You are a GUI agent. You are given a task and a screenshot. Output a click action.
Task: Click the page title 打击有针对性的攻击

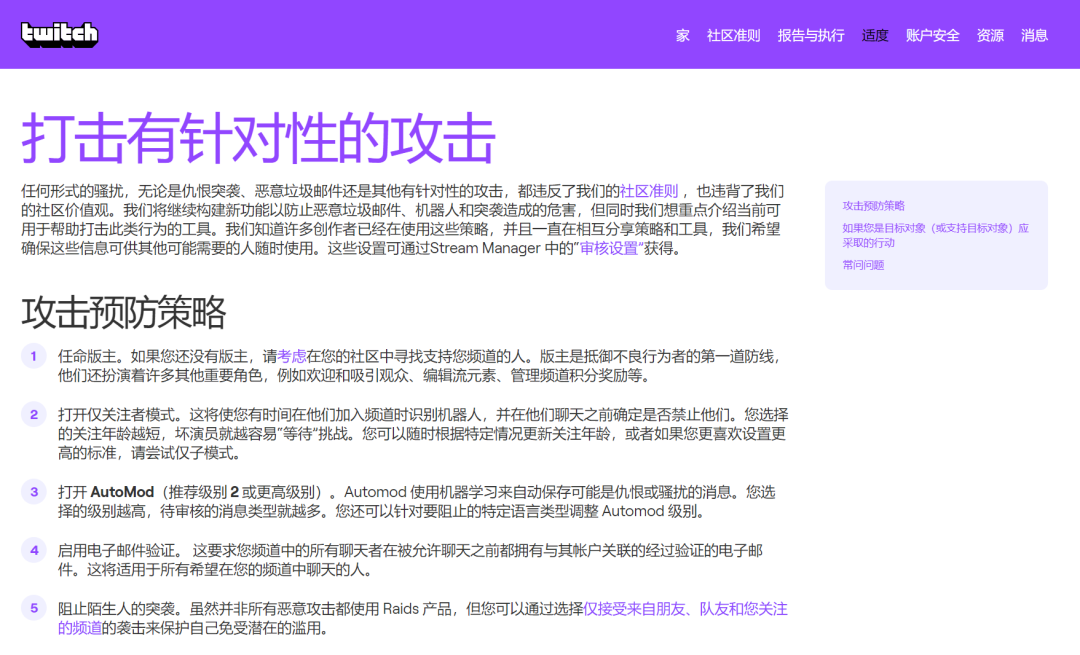point(258,138)
